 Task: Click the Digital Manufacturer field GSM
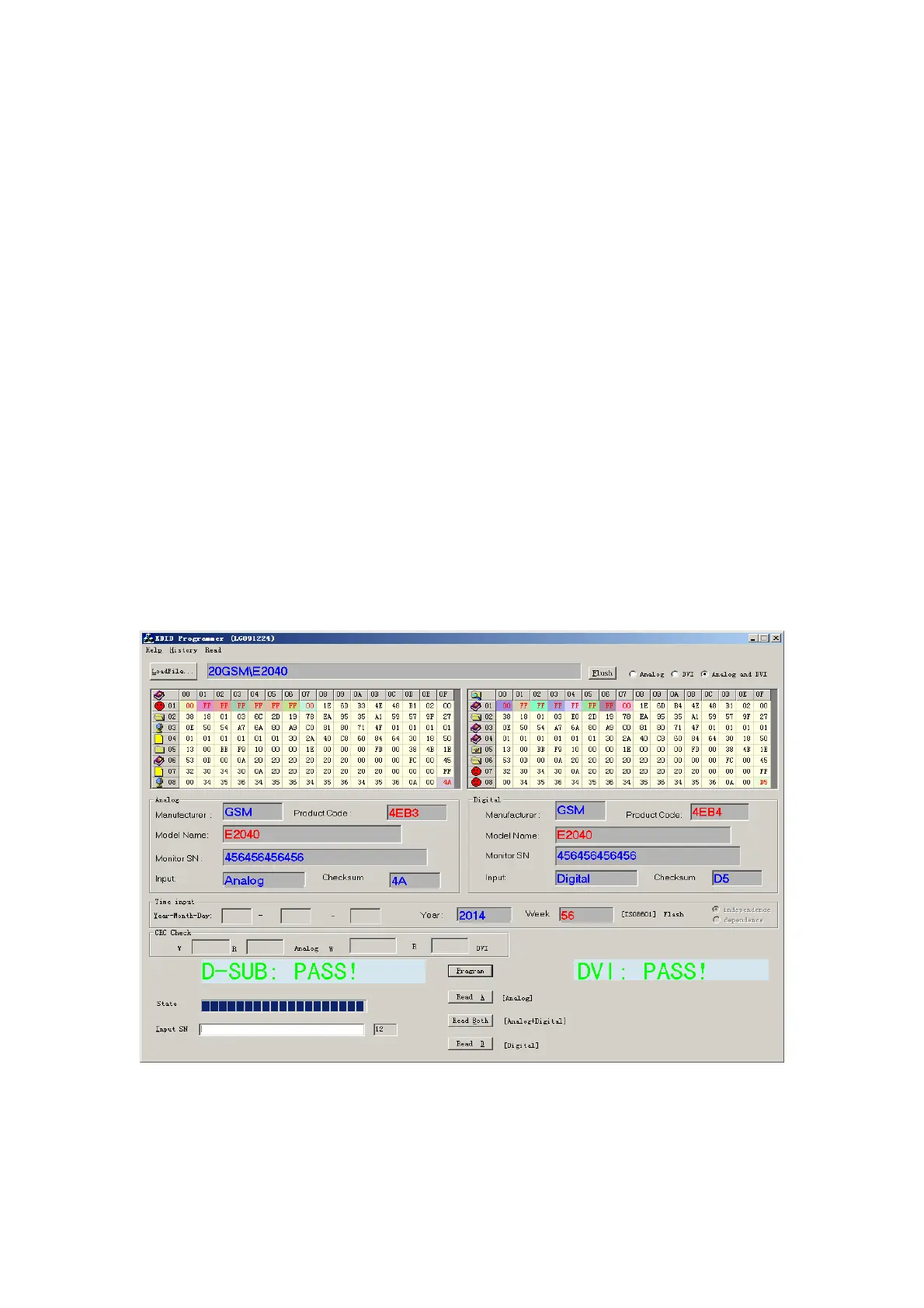(x=581, y=810)
